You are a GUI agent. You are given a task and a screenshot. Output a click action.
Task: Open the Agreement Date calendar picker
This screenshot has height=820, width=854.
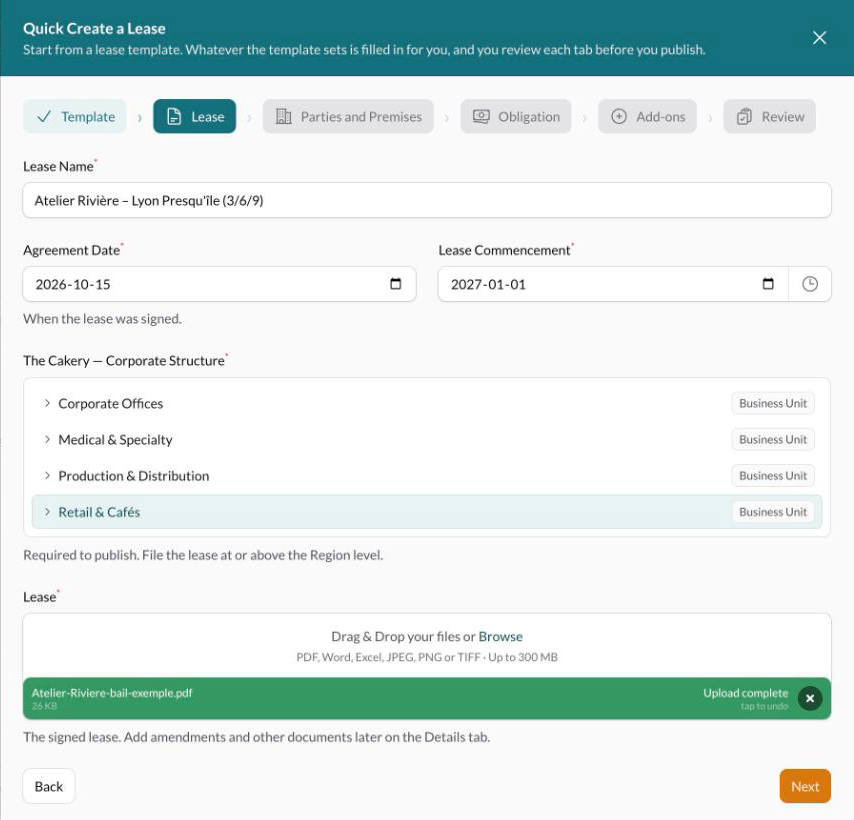click(x=396, y=284)
